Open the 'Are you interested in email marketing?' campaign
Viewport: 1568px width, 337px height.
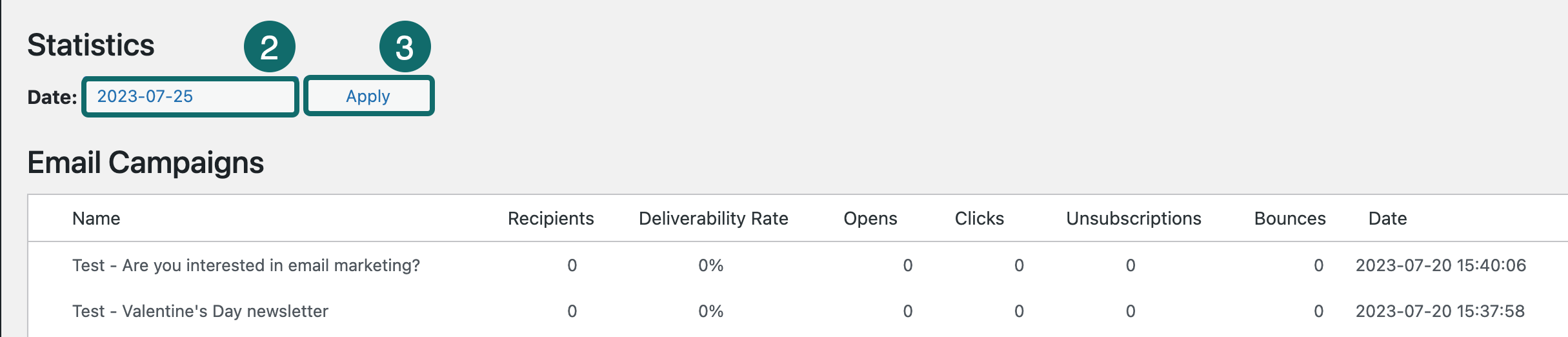246,265
